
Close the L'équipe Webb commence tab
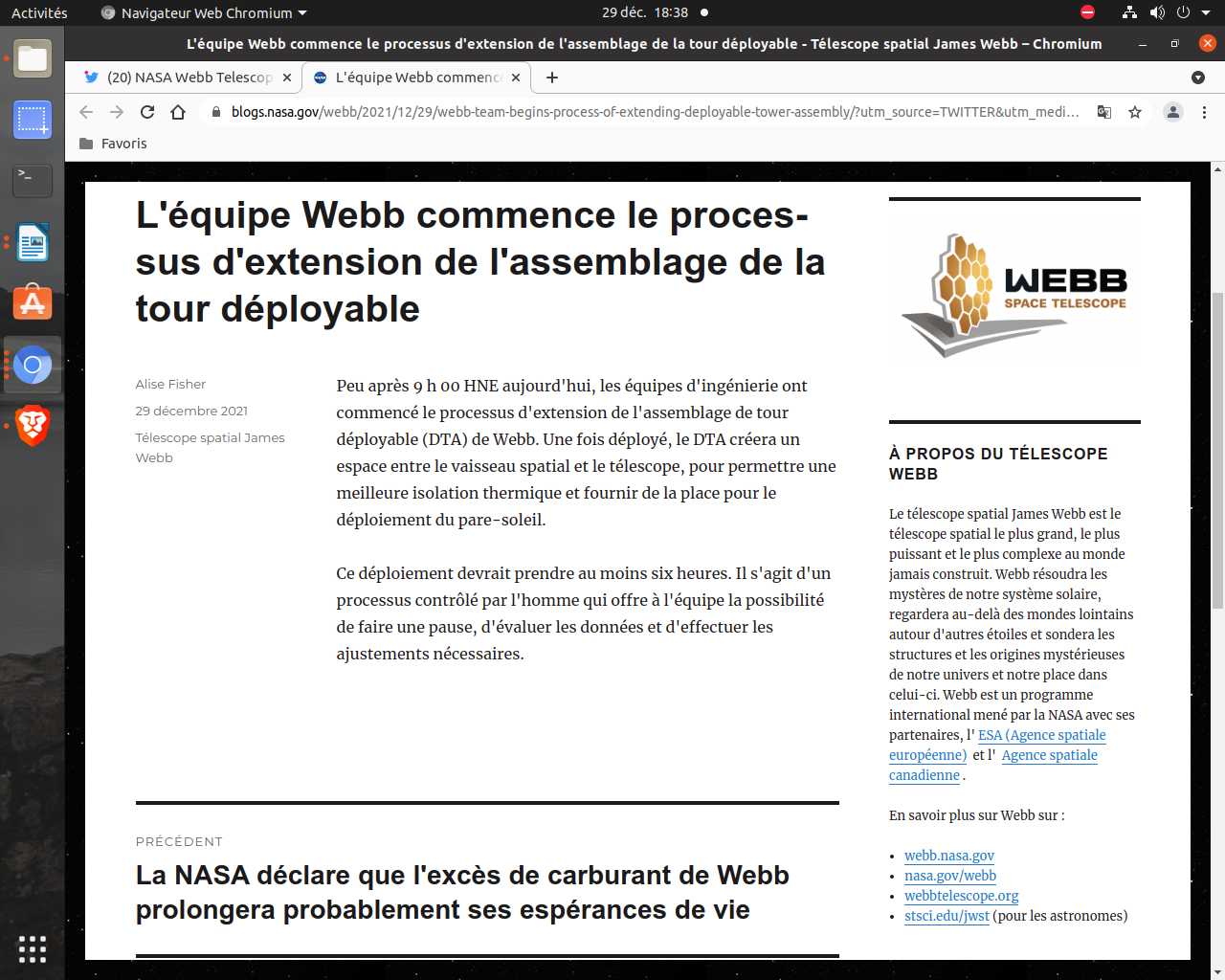click(x=516, y=78)
